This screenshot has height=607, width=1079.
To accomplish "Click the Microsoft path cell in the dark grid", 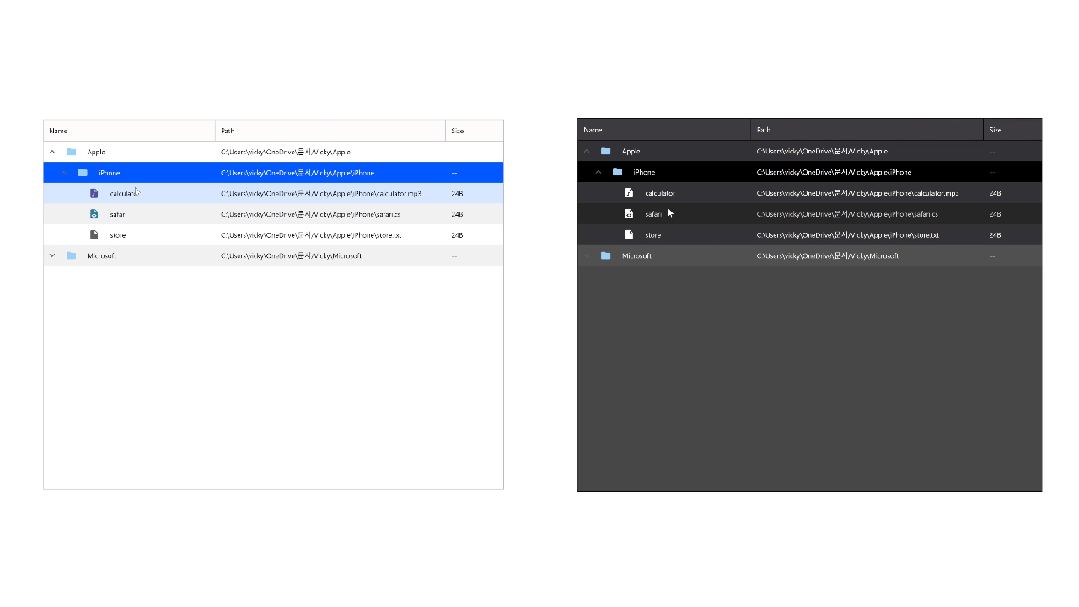I will point(867,255).
